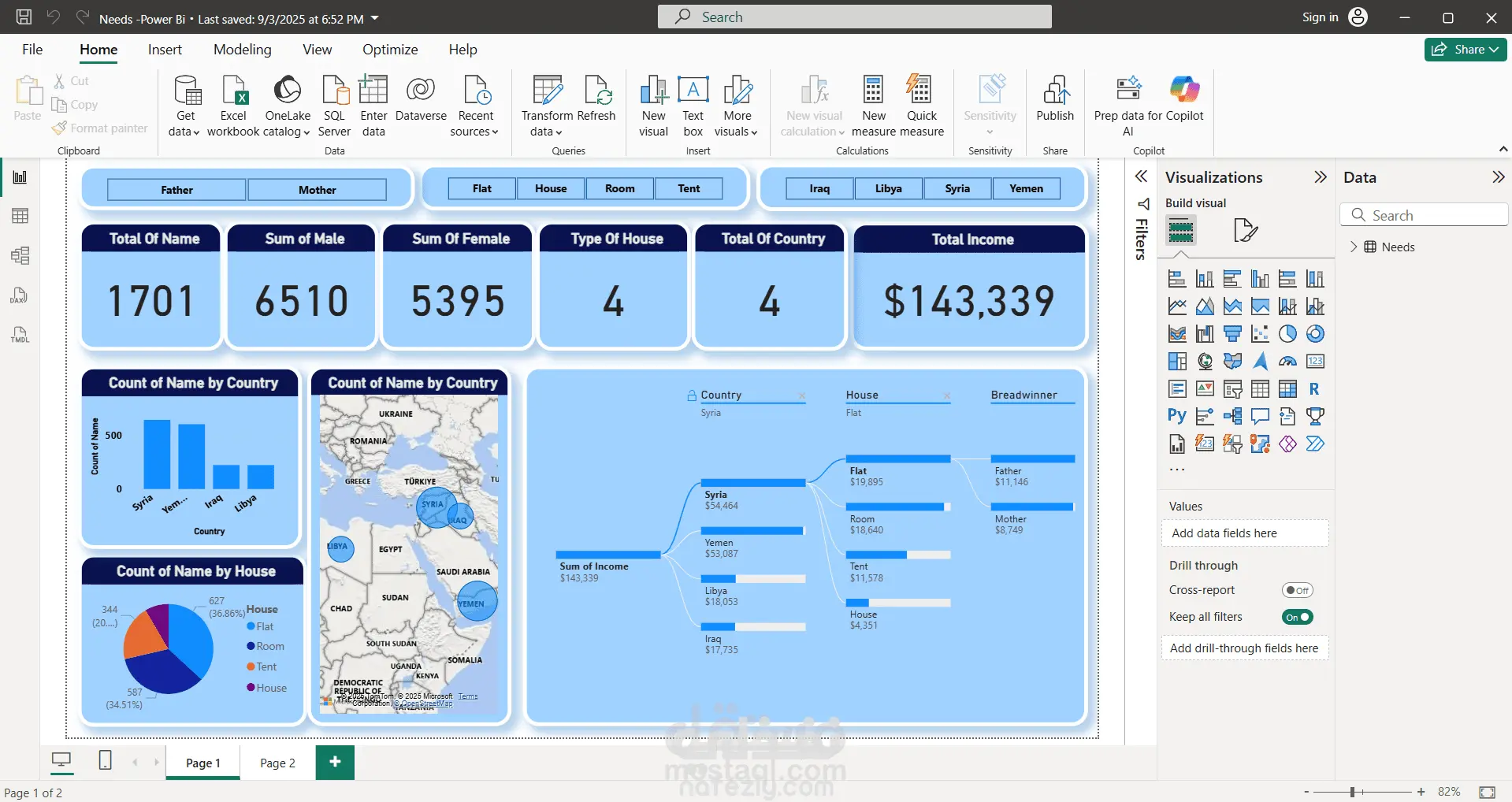Toggle the Keep all filters switch
The image size is (1512, 802).
[1297, 617]
